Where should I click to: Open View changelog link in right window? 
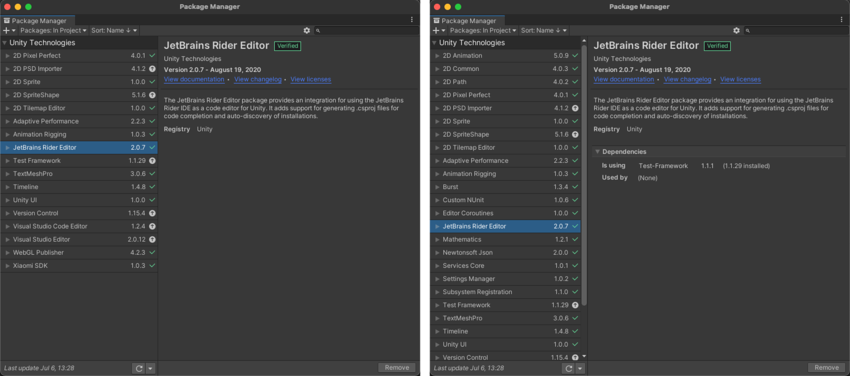687,80
